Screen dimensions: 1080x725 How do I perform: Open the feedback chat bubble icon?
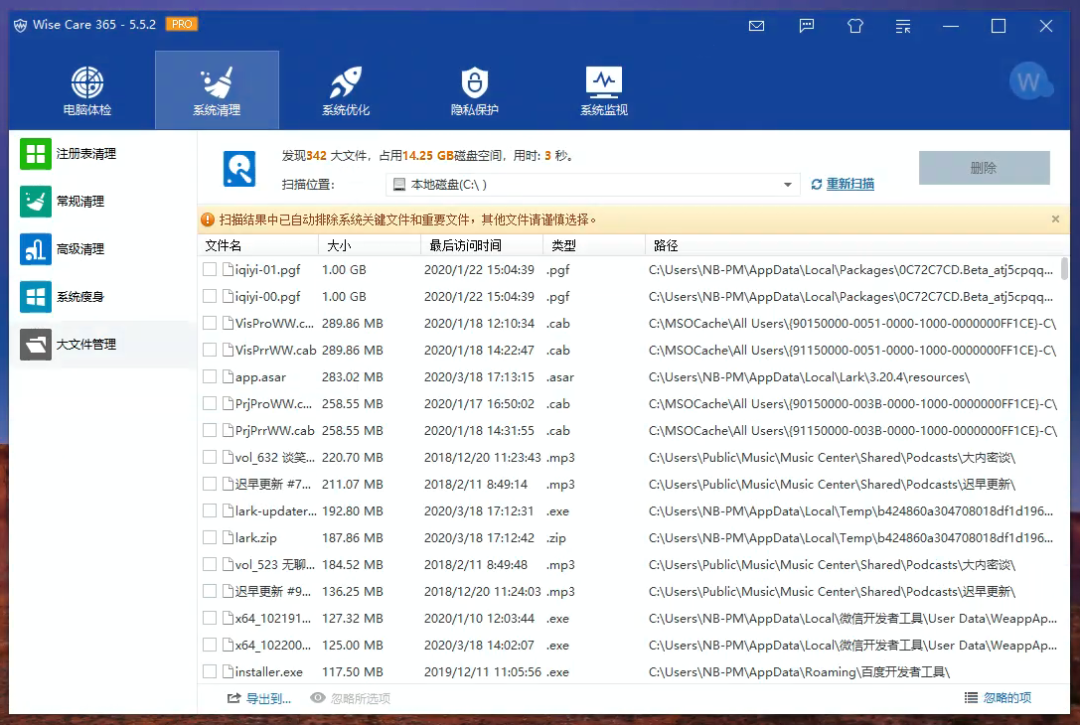click(806, 26)
